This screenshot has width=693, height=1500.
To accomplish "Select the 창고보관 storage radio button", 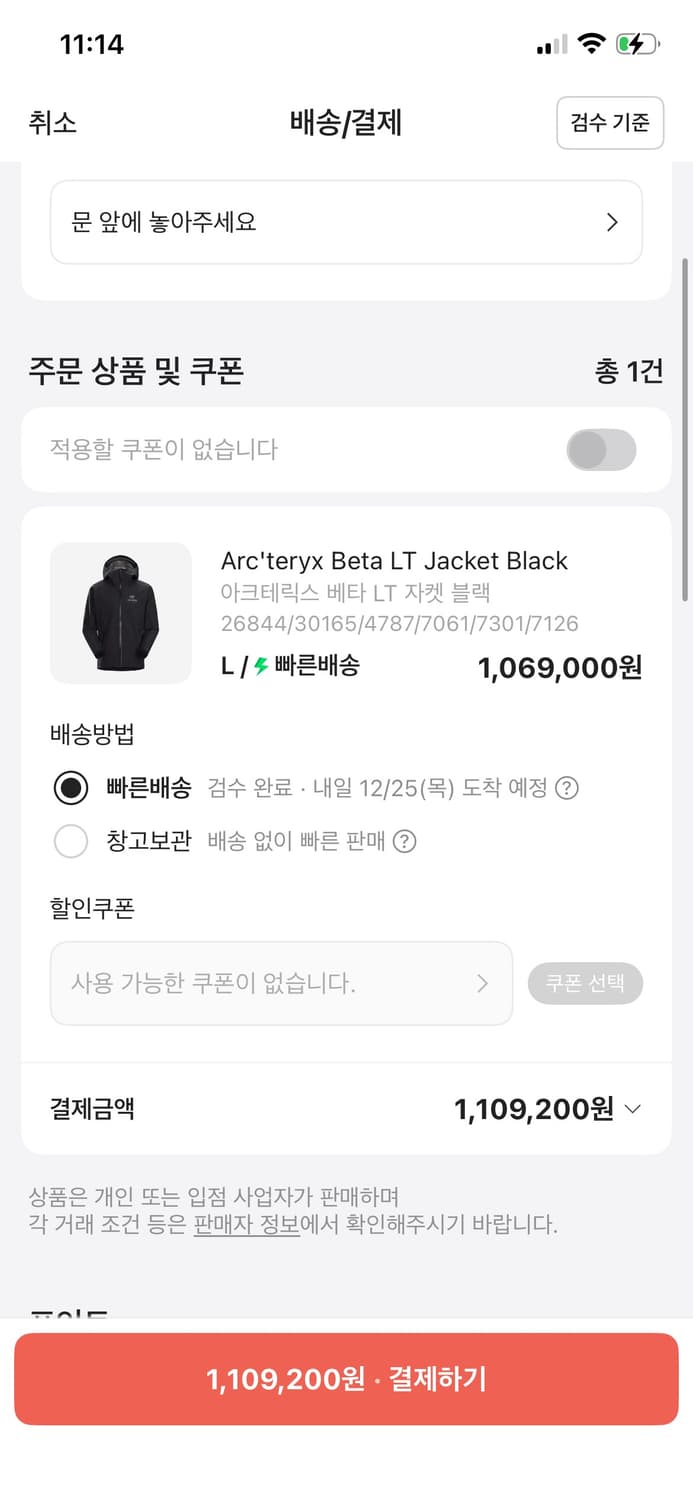I will coord(70,841).
